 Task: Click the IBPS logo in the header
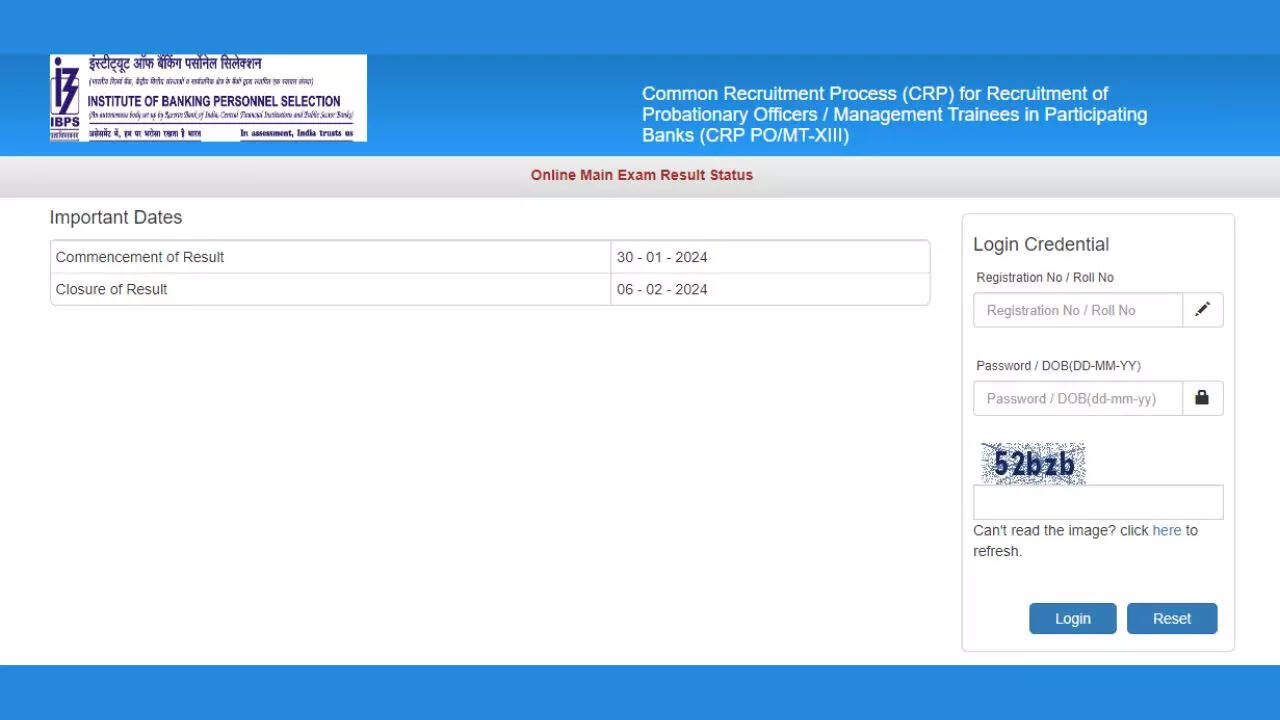point(208,98)
